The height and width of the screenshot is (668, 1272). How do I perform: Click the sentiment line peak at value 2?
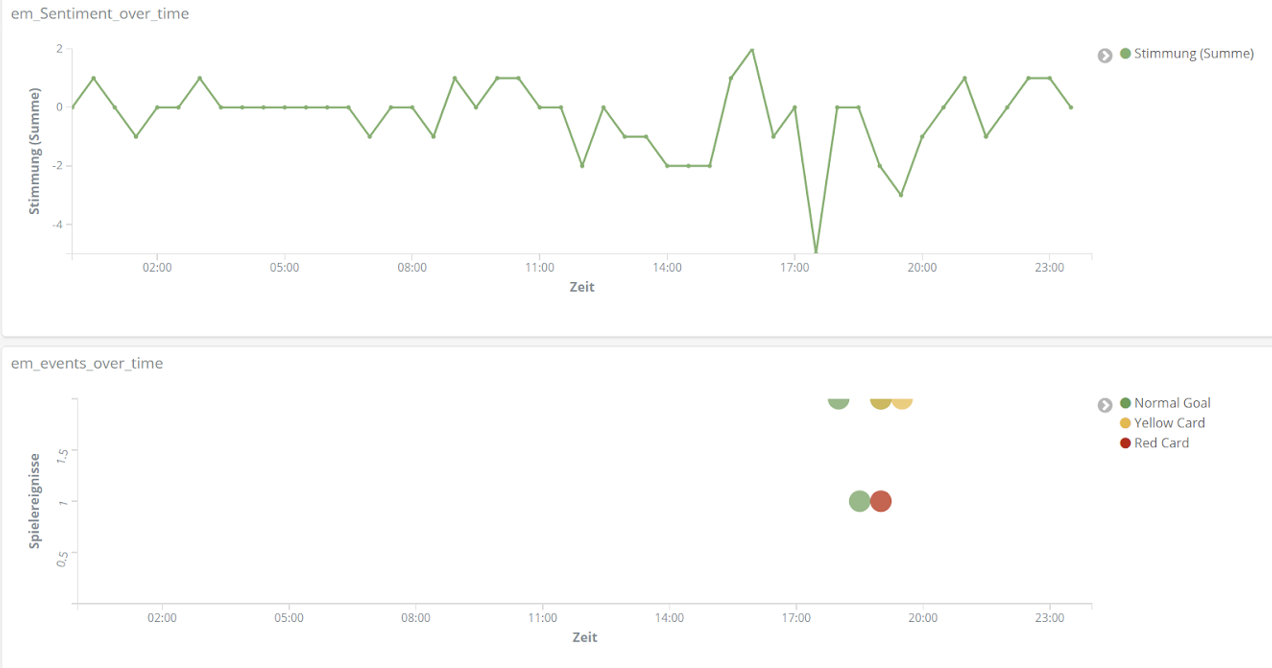click(752, 49)
